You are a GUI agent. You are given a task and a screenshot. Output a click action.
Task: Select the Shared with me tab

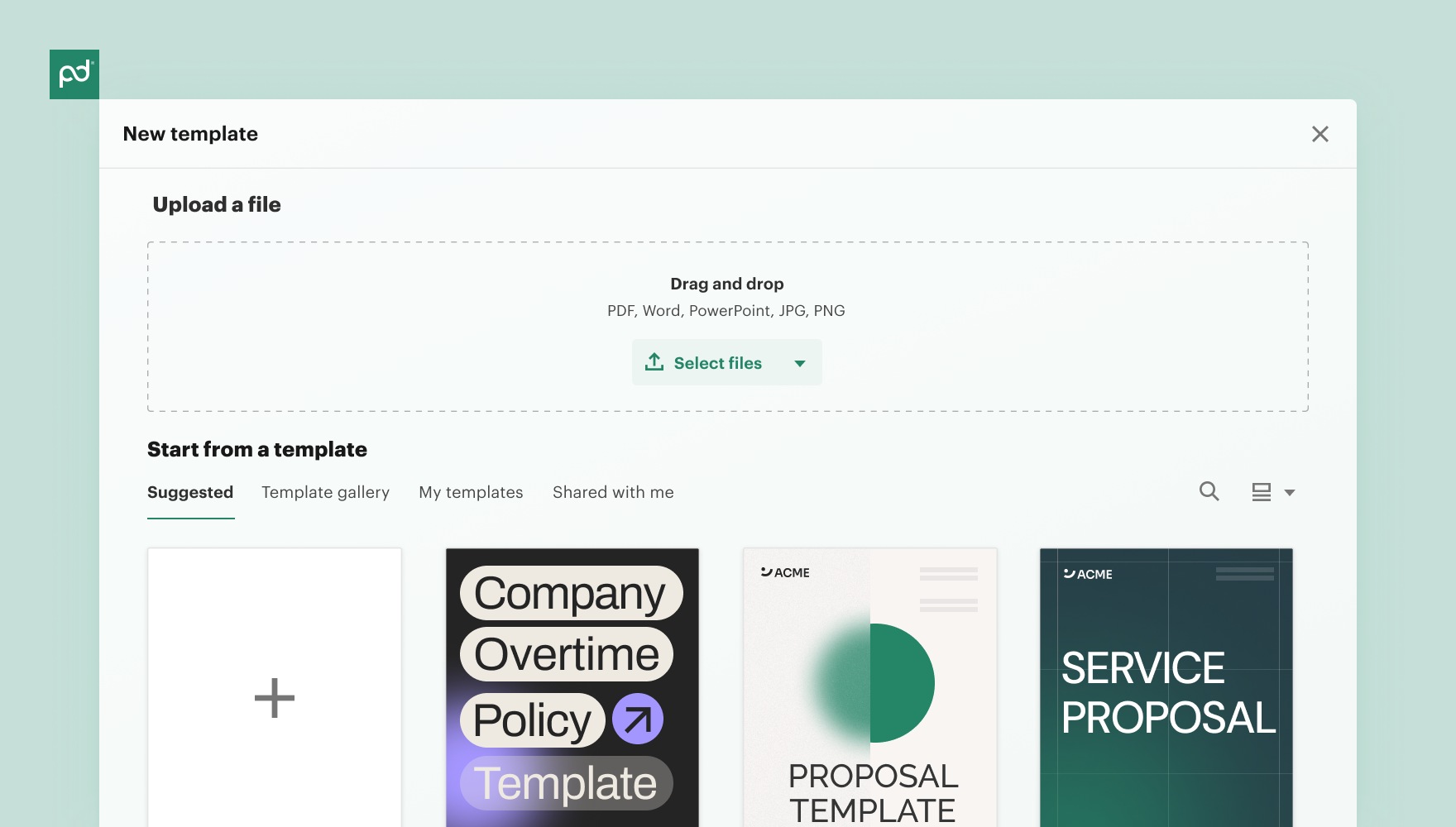(x=613, y=492)
